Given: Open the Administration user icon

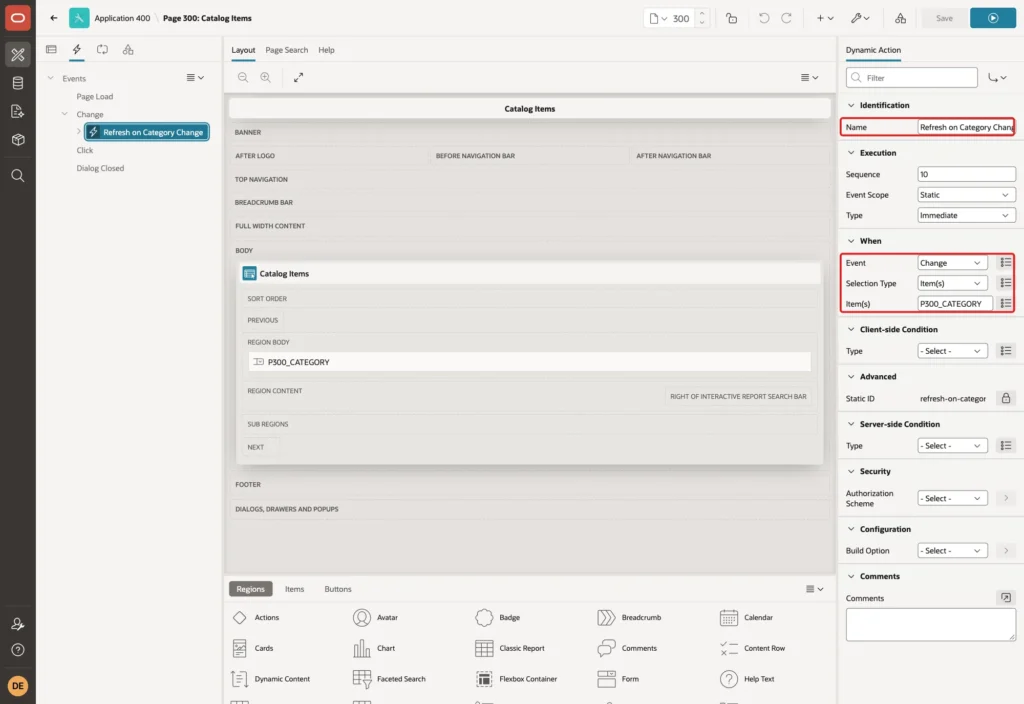Looking at the screenshot, I should coord(18,624).
